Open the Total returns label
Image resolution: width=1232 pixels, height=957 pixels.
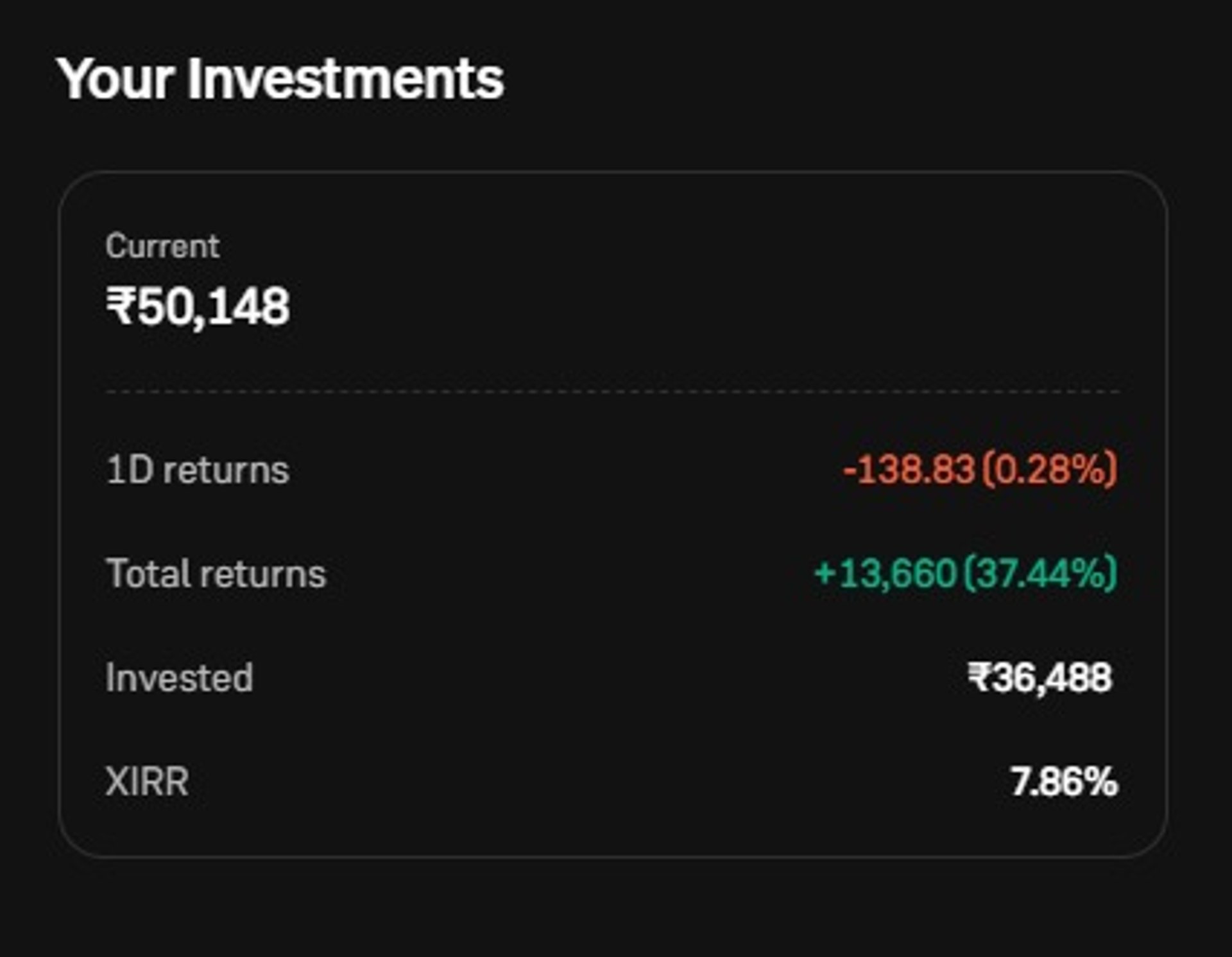tap(216, 573)
